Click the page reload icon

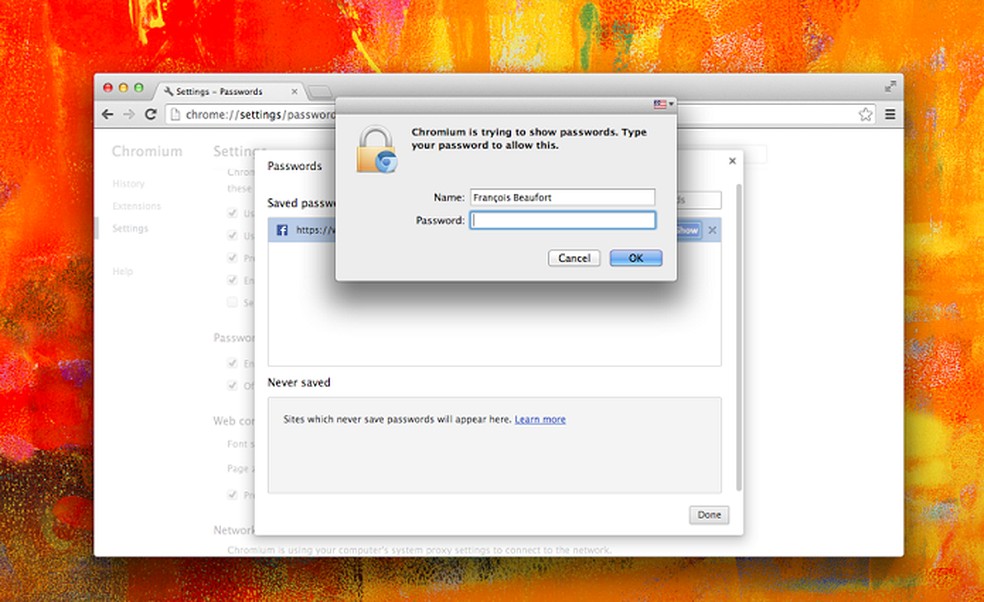coord(151,113)
